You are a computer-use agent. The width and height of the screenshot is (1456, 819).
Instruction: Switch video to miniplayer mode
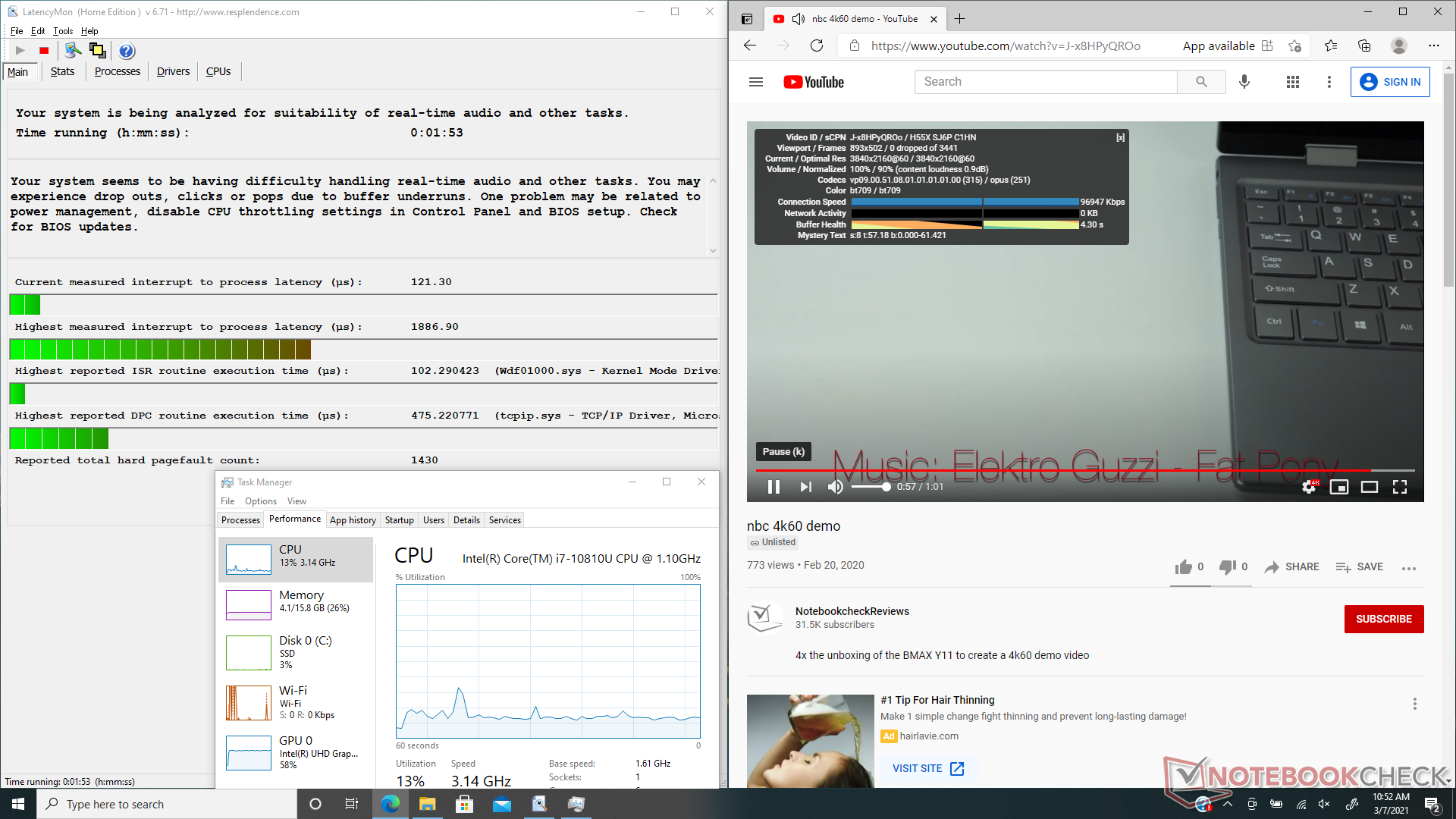coord(1339,487)
